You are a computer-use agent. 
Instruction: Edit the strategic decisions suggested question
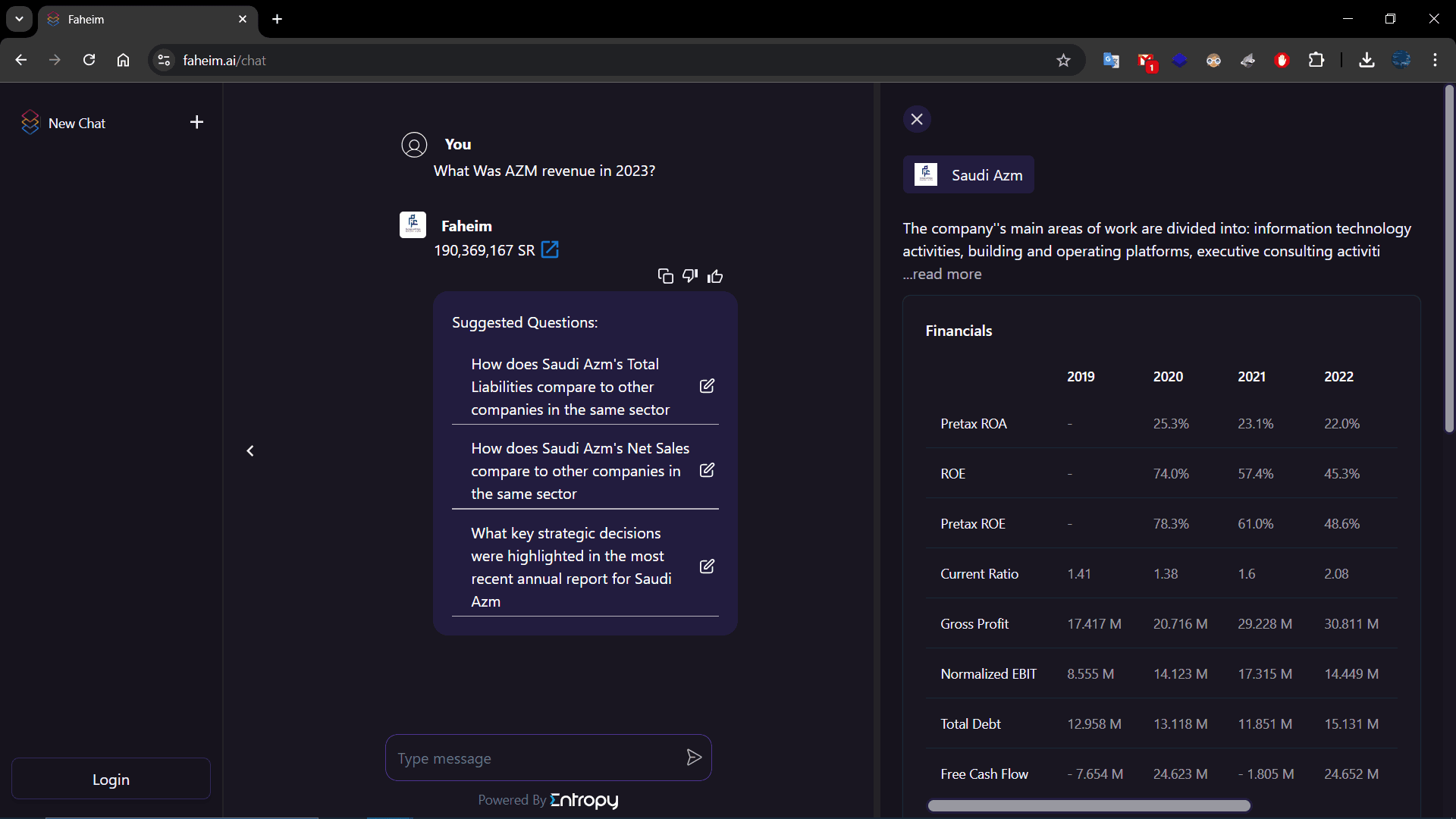click(x=707, y=566)
